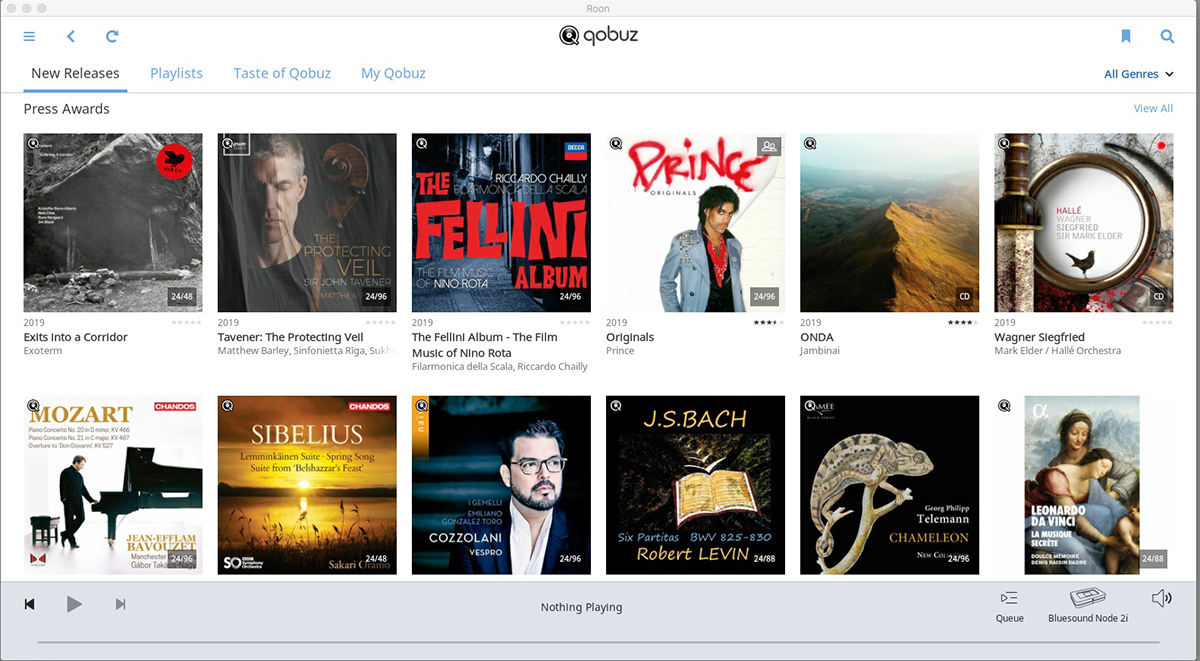Open the volume speaker control
1200x661 pixels.
[1161, 598]
